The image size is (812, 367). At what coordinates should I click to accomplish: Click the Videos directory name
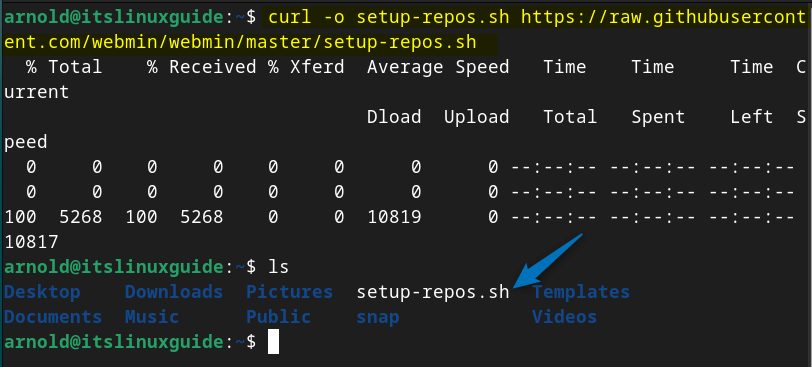click(564, 317)
